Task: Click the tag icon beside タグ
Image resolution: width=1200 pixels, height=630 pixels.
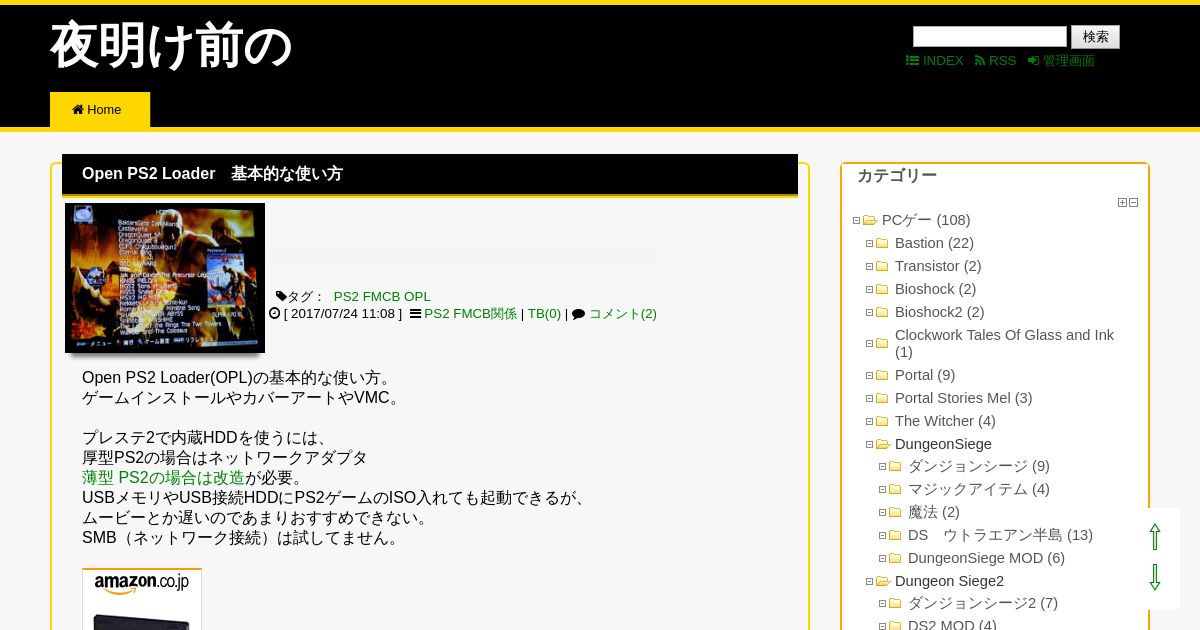Action: (x=281, y=296)
